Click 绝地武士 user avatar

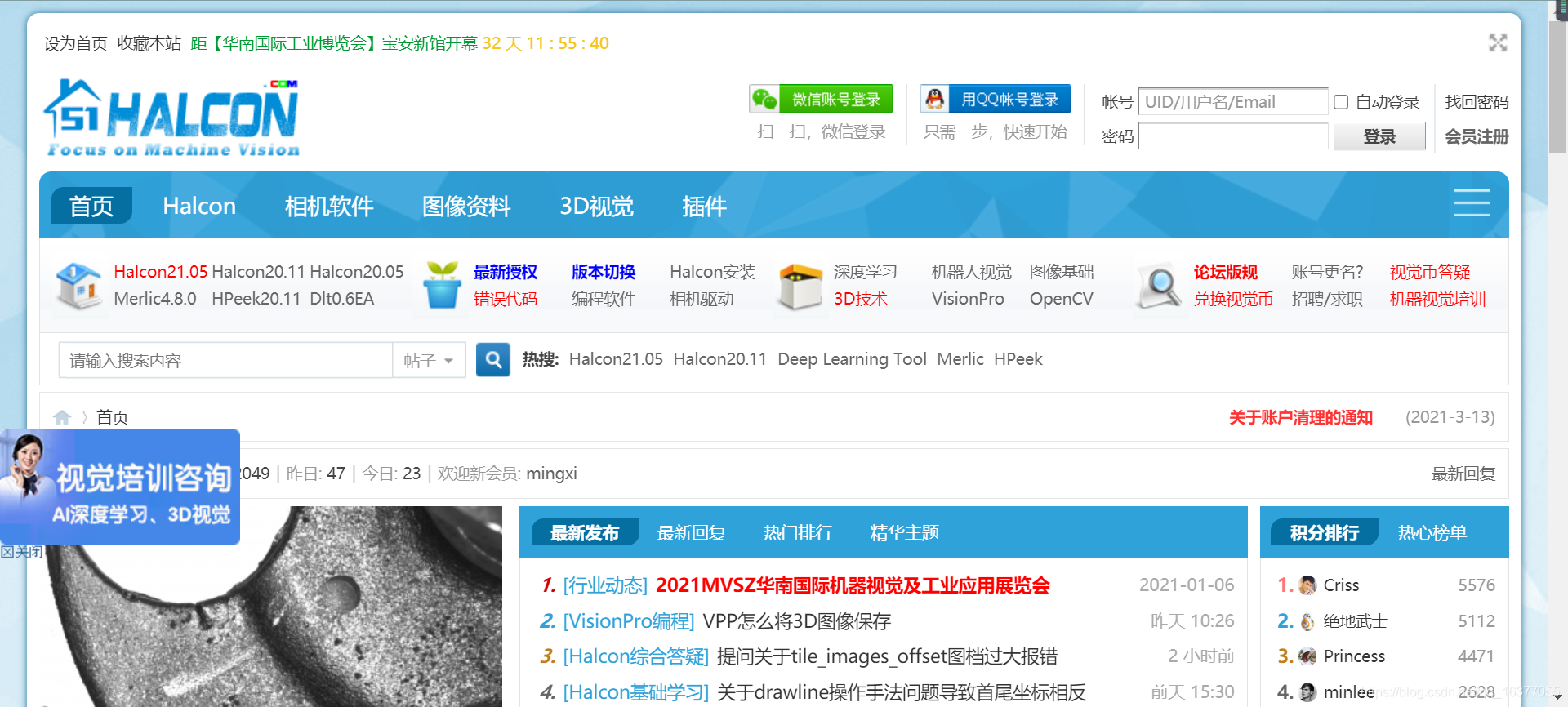(1307, 621)
